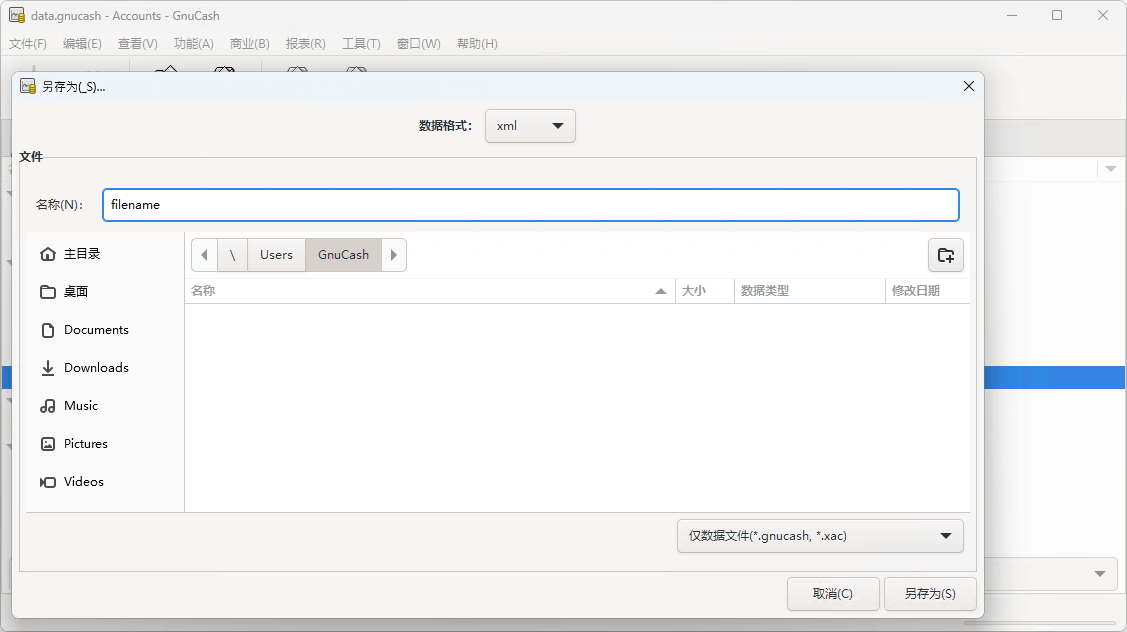Open Pictures in the sidebar
Screen dimensions: 1127x632
click(x=85, y=444)
